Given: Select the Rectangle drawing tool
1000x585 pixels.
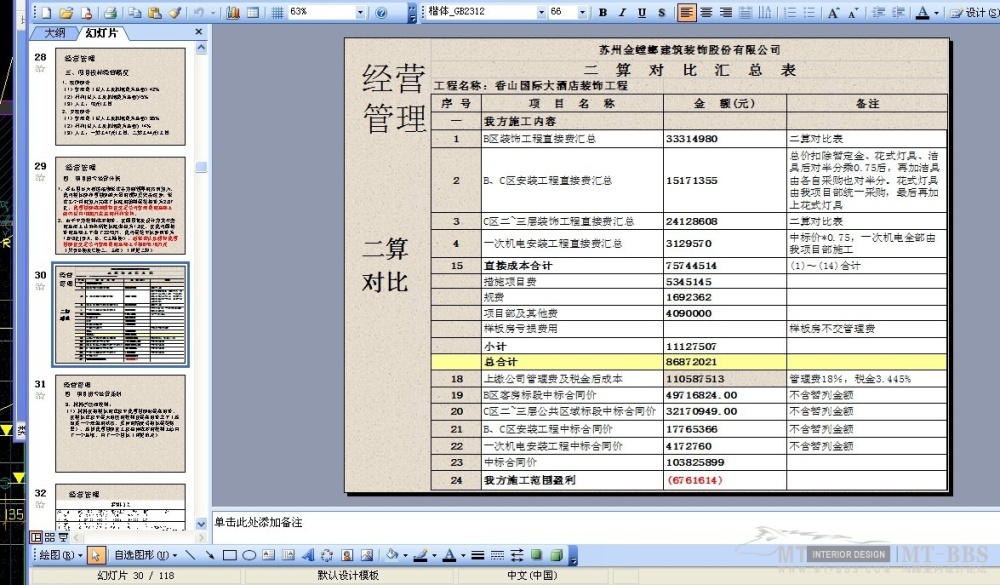Looking at the screenshot, I should tap(229, 555).
